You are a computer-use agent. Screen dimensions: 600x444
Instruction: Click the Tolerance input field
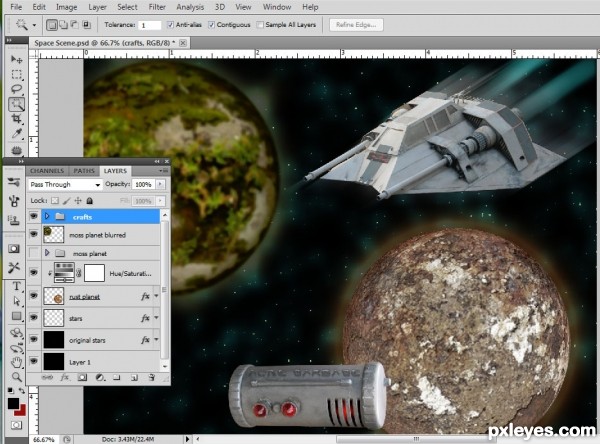coord(149,25)
